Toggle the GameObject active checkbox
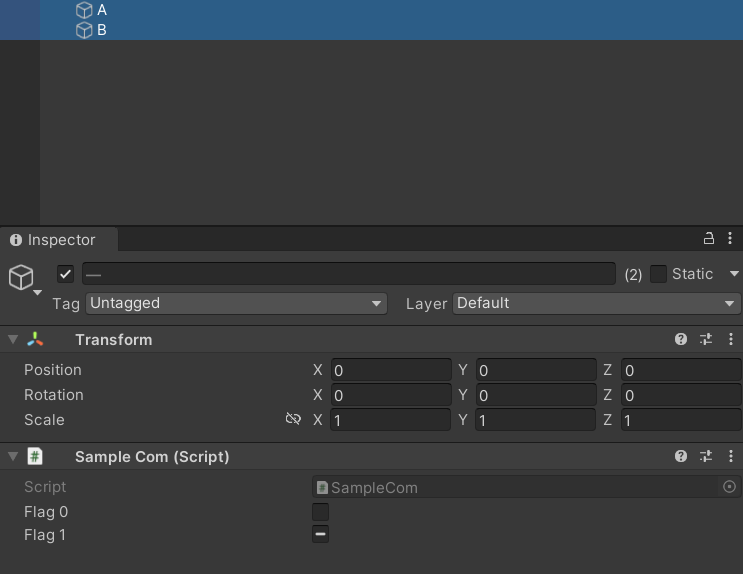This screenshot has height=574, width=743. click(66, 274)
